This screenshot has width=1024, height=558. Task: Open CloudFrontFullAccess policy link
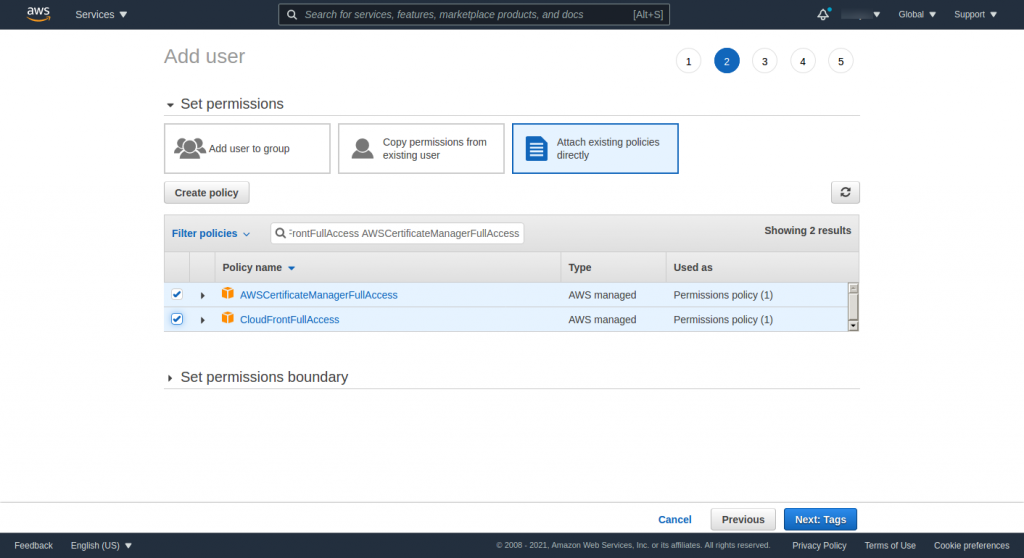[x=289, y=320]
